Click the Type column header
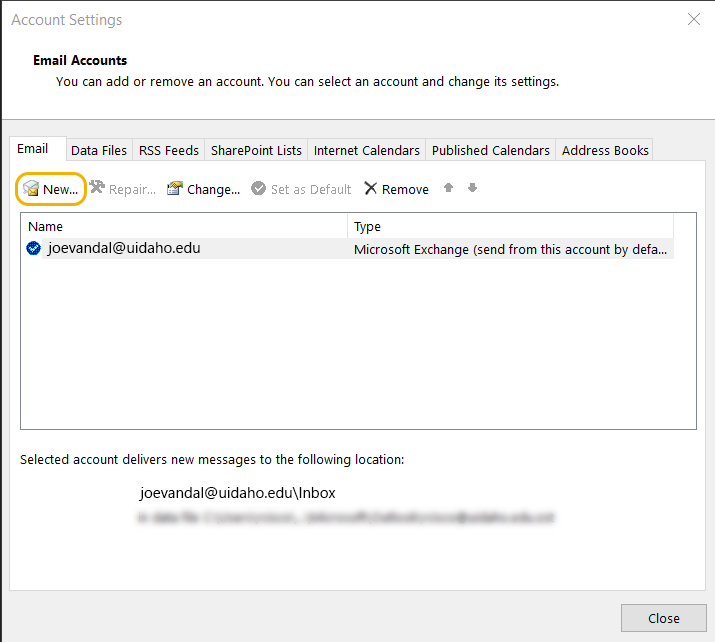 (x=510, y=227)
